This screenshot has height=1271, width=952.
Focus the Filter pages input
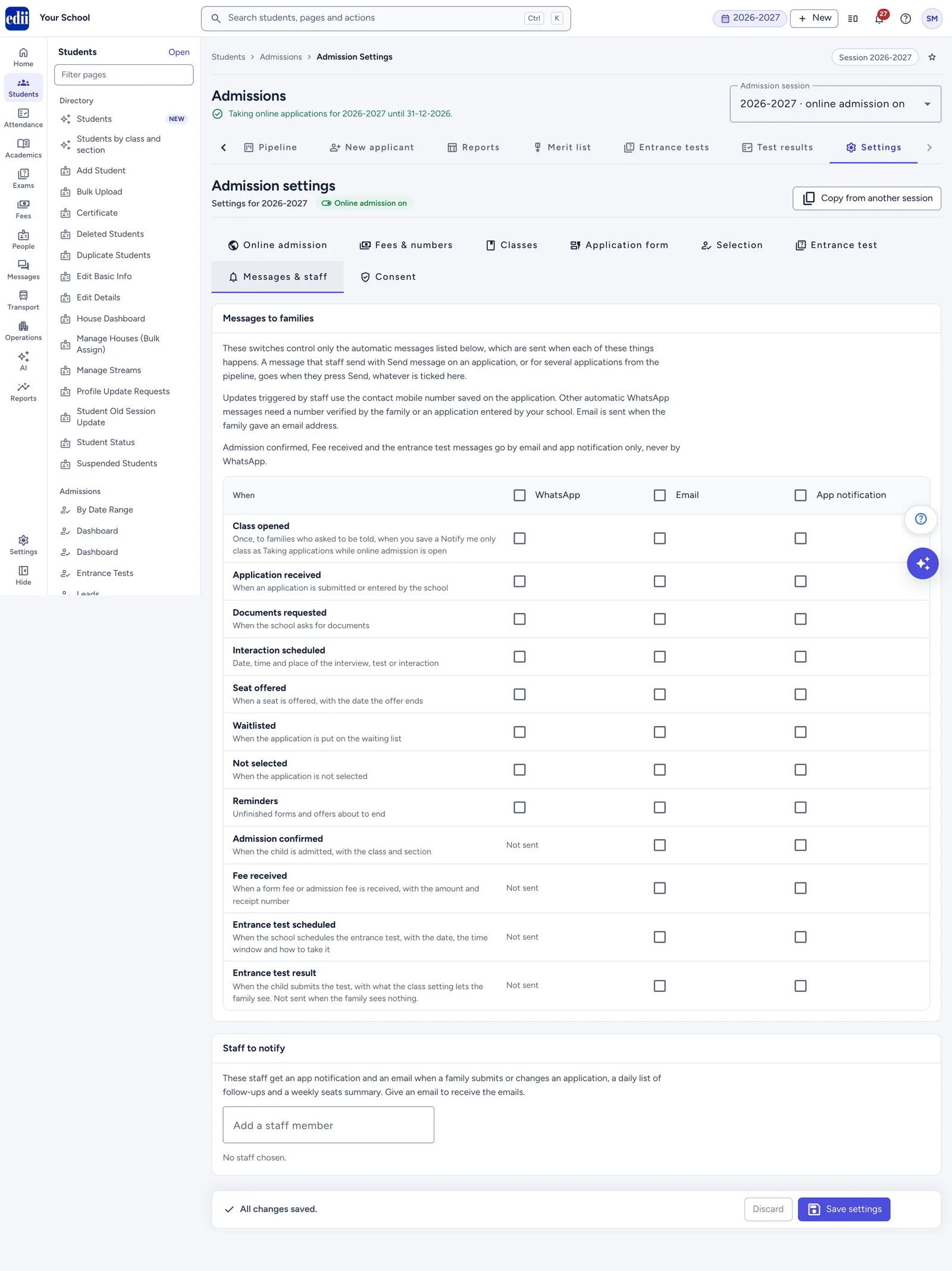[x=124, y=75]
